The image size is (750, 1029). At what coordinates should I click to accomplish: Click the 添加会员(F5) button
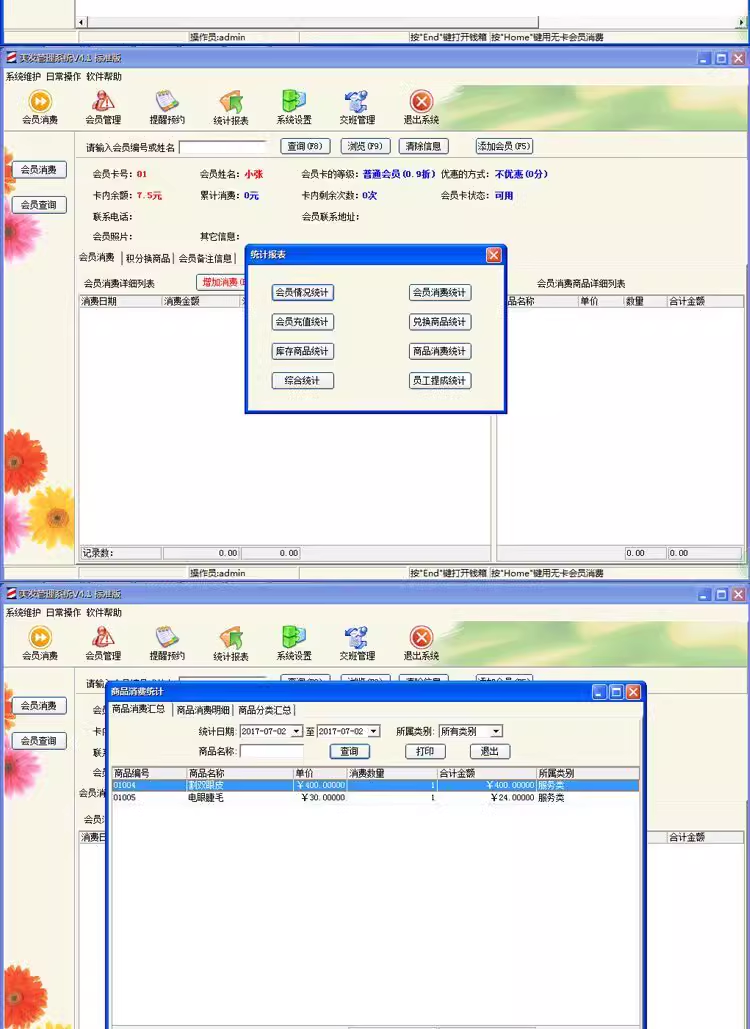(x=504, y=146)
